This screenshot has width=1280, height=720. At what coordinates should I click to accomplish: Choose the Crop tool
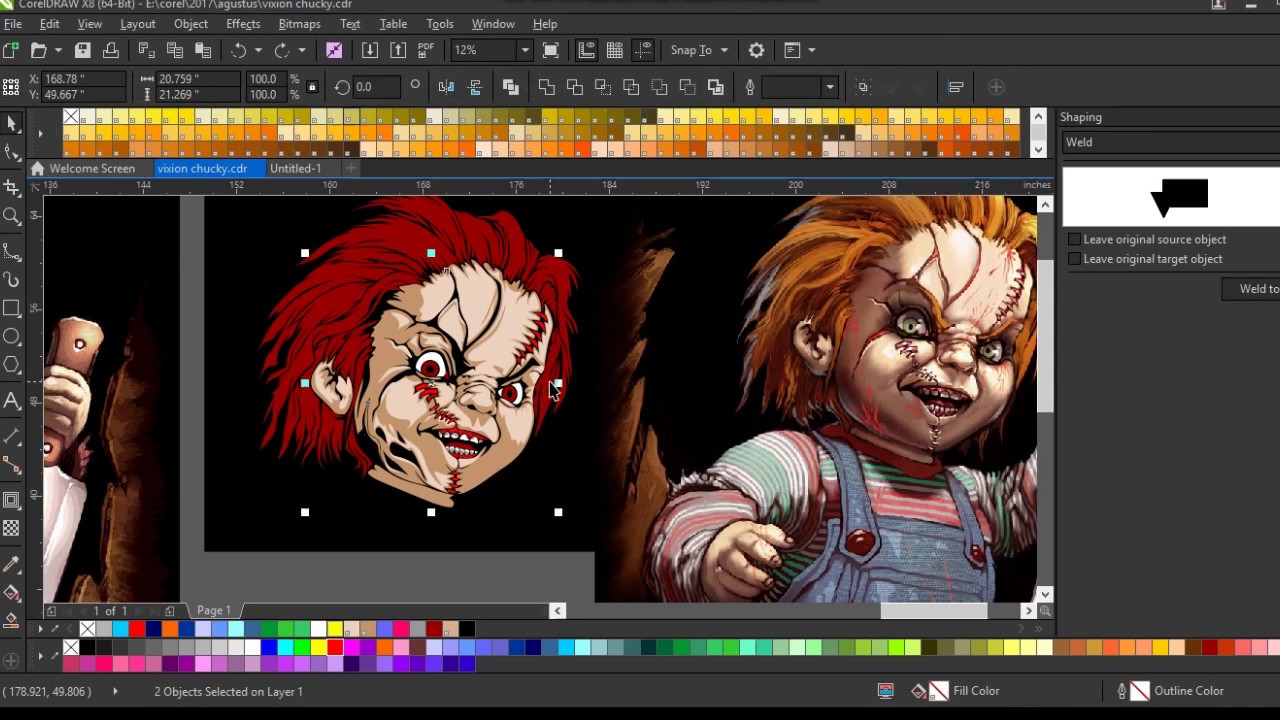tap(12, 187)
